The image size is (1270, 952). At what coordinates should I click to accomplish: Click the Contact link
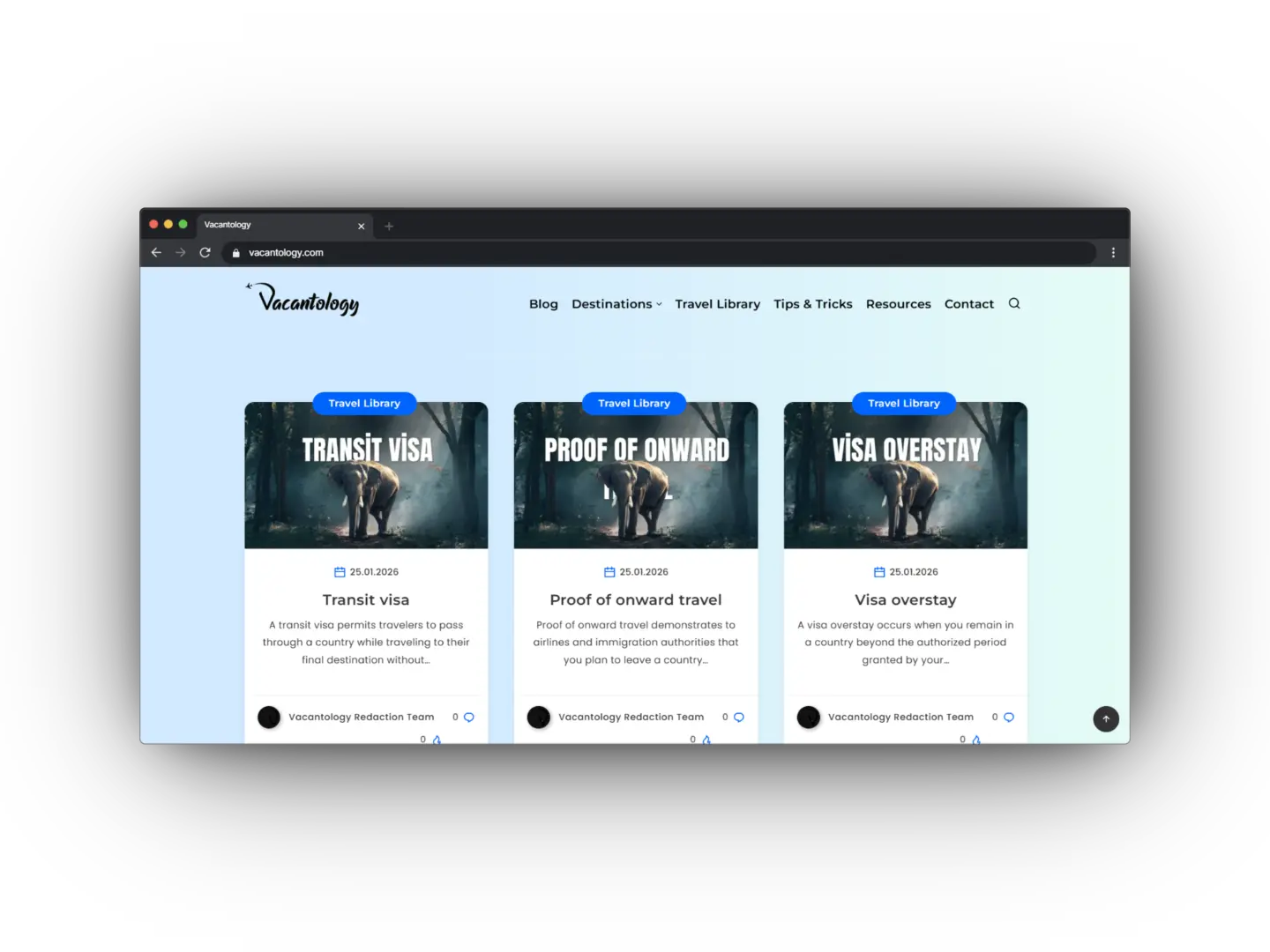[968, 303]
